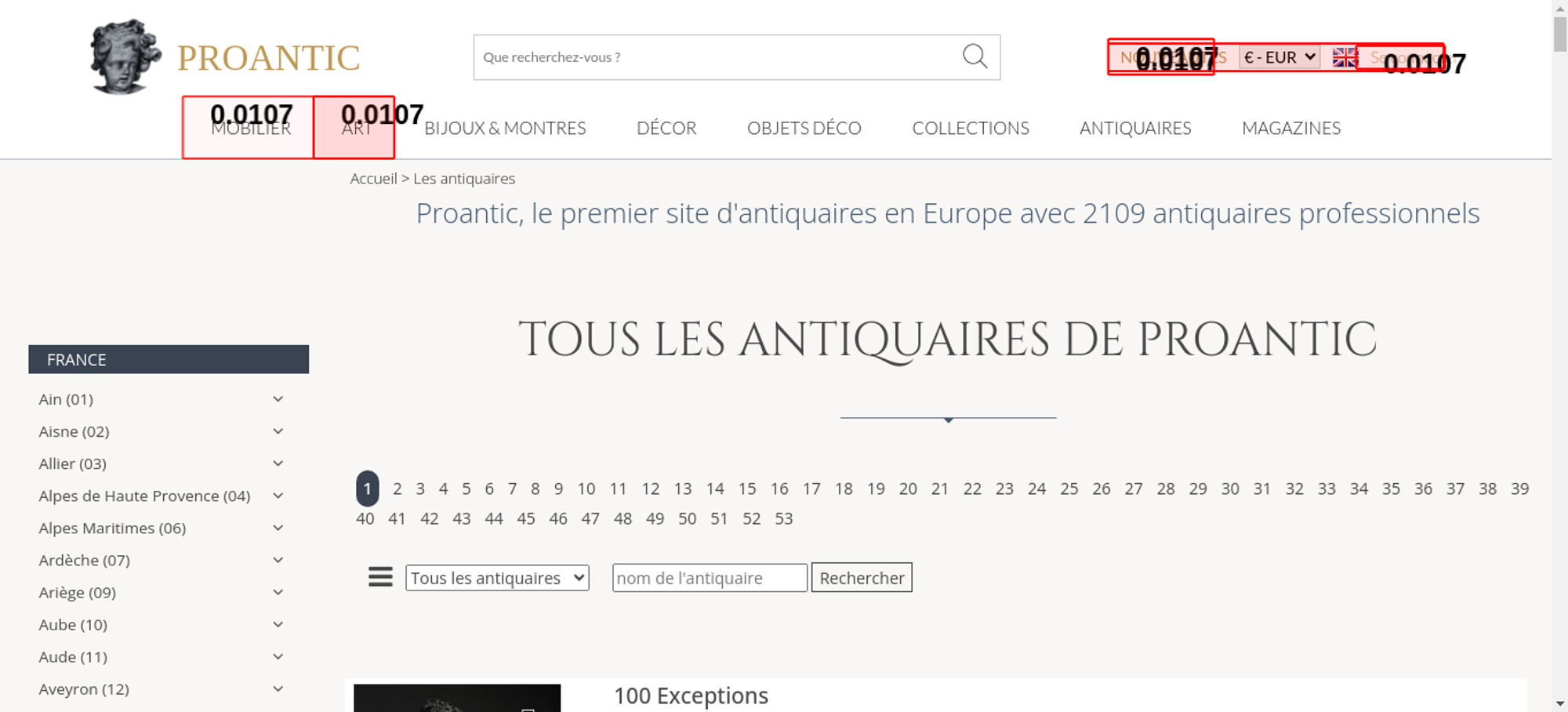Image resolution: width=1568 pixels, height=712 pixels.
Task: Open the 100 Exceptions dealer link
Action: tap(691, 696)
